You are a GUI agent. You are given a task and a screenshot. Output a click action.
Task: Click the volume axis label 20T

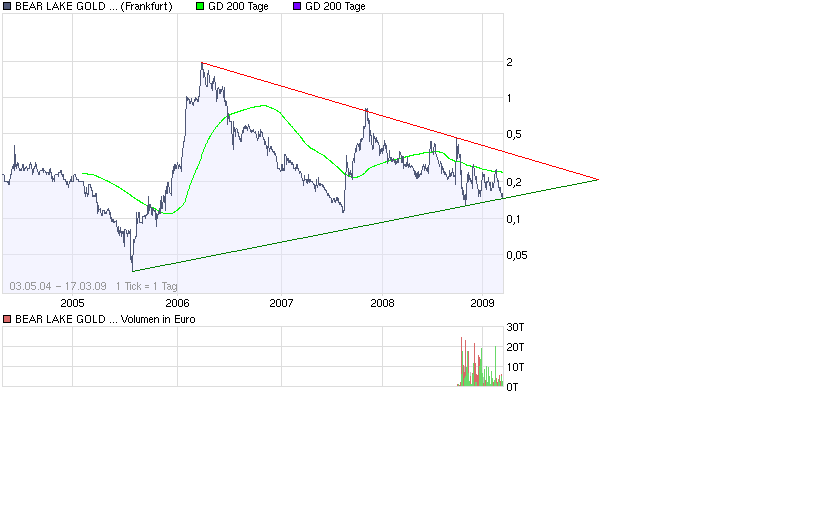click(x=515, y=347)
